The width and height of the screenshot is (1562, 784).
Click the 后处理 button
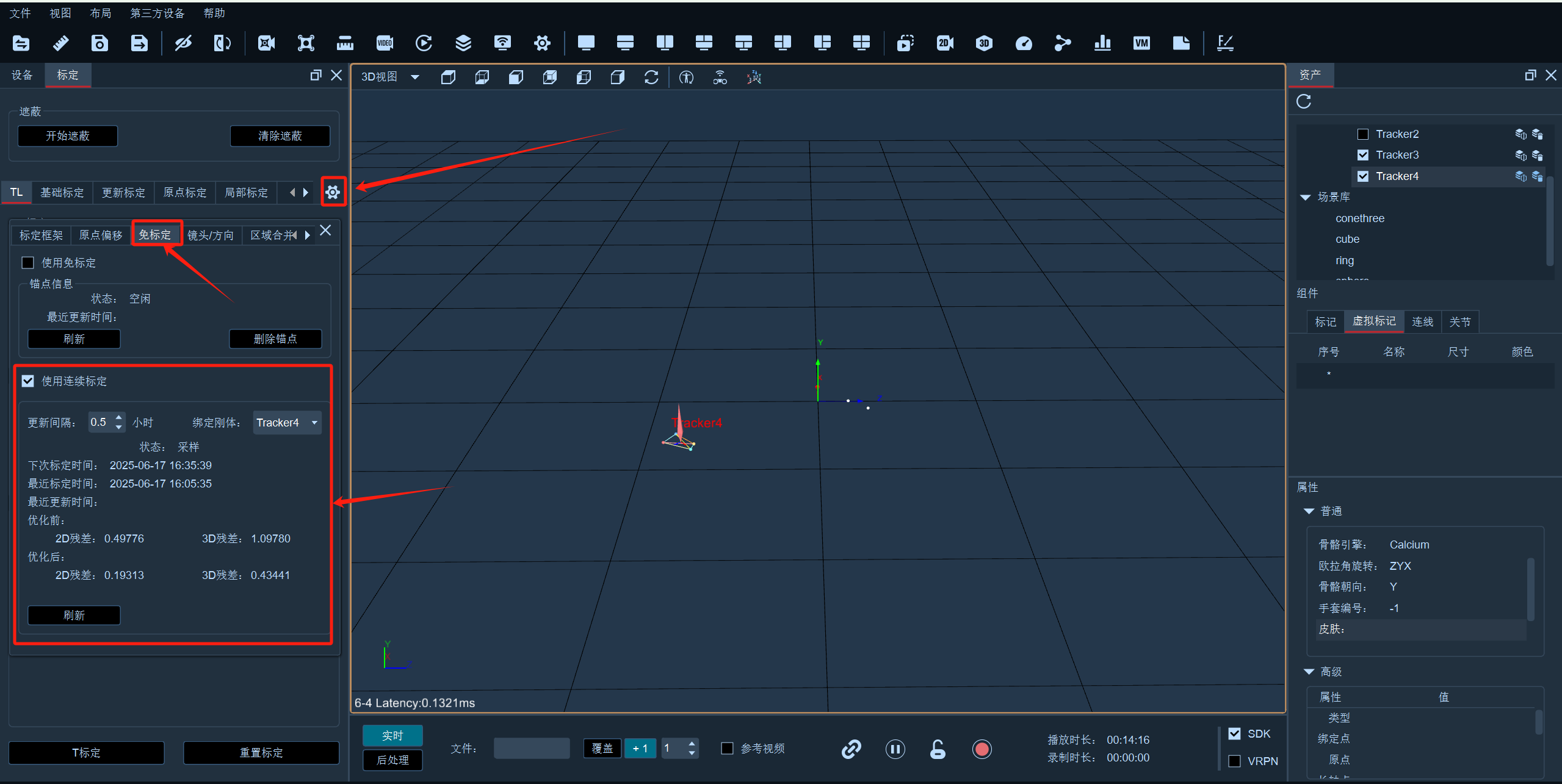pos(392,760)
